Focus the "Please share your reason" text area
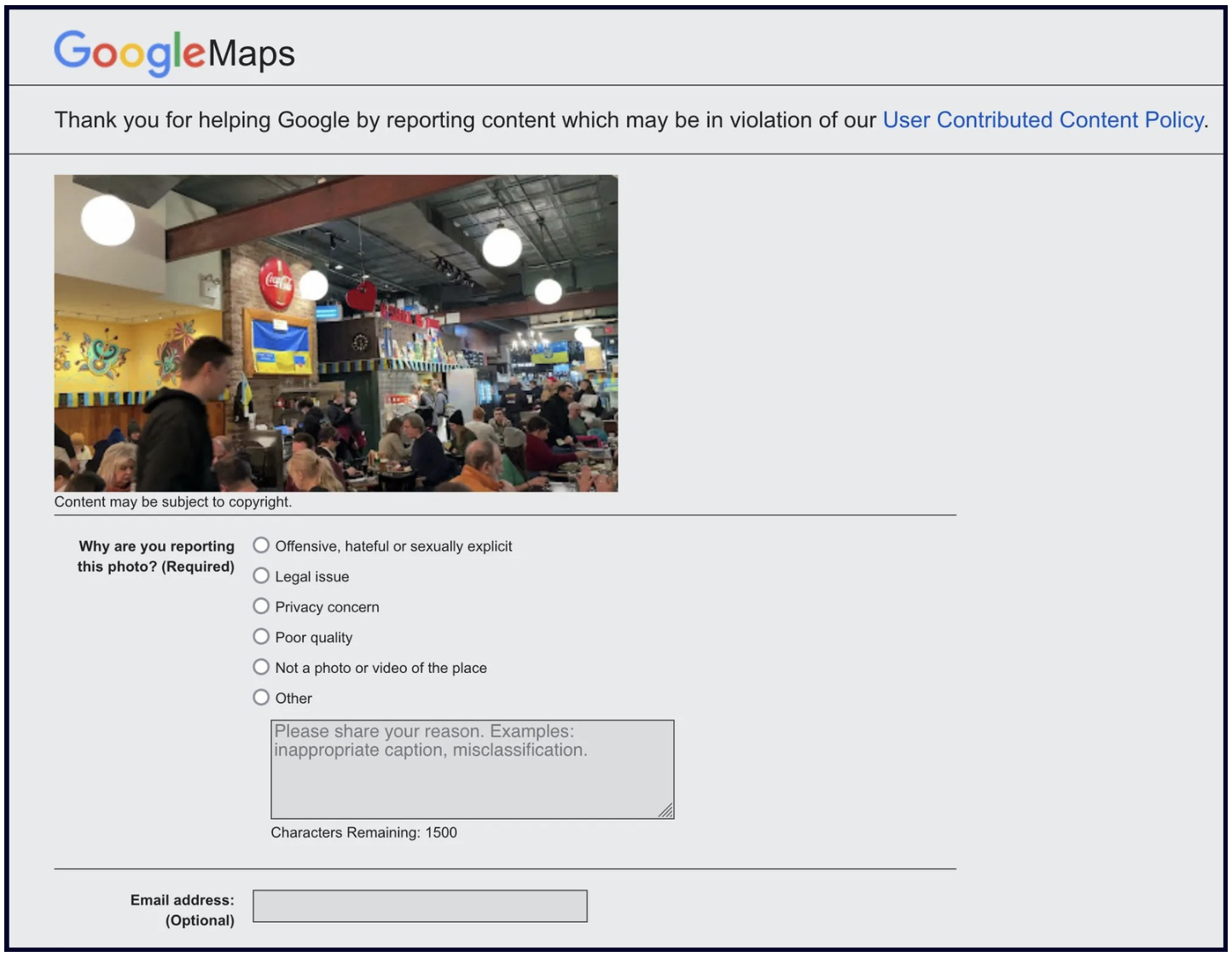The width and height of the screenshot is (1232, 957). coord(472,769)
